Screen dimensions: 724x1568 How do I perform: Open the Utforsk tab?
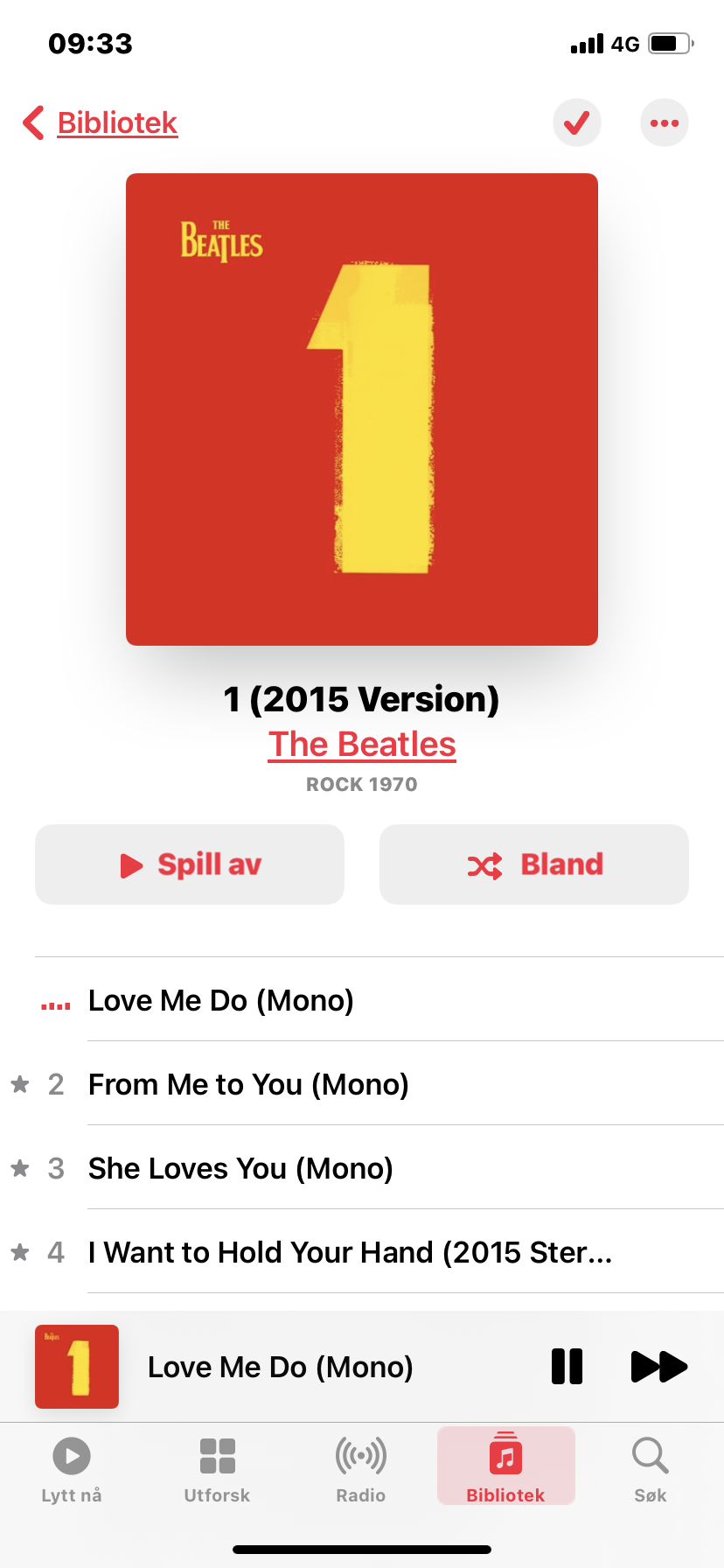217,1470
